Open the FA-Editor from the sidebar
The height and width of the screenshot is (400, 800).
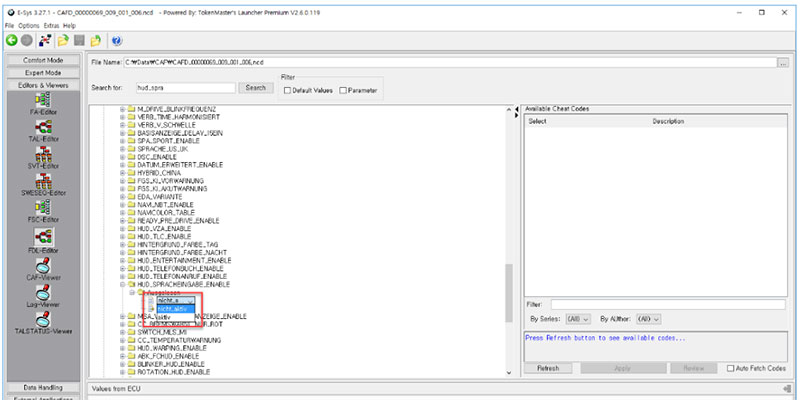(43, 104)
